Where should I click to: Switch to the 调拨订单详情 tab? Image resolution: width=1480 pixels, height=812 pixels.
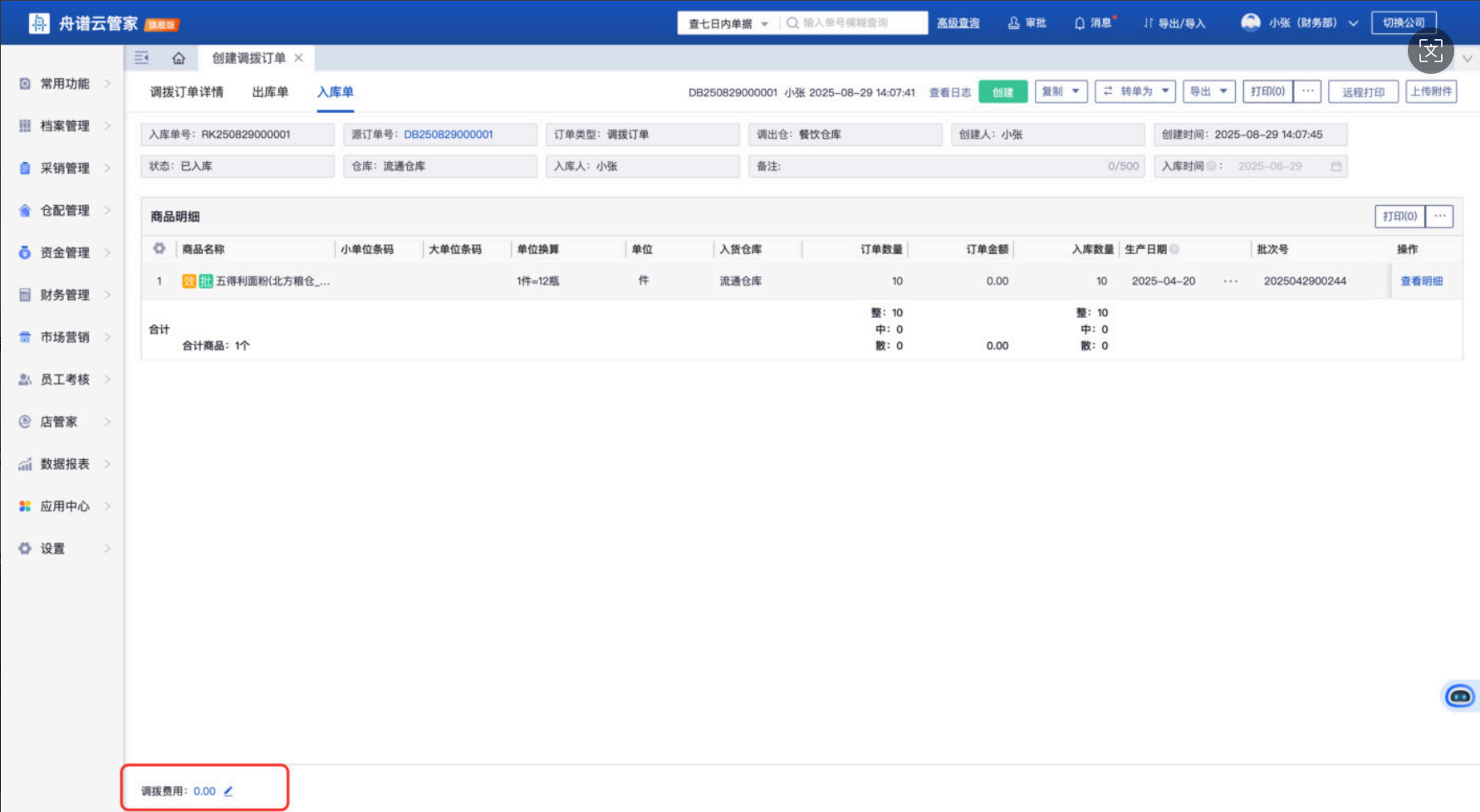(187, 92)
